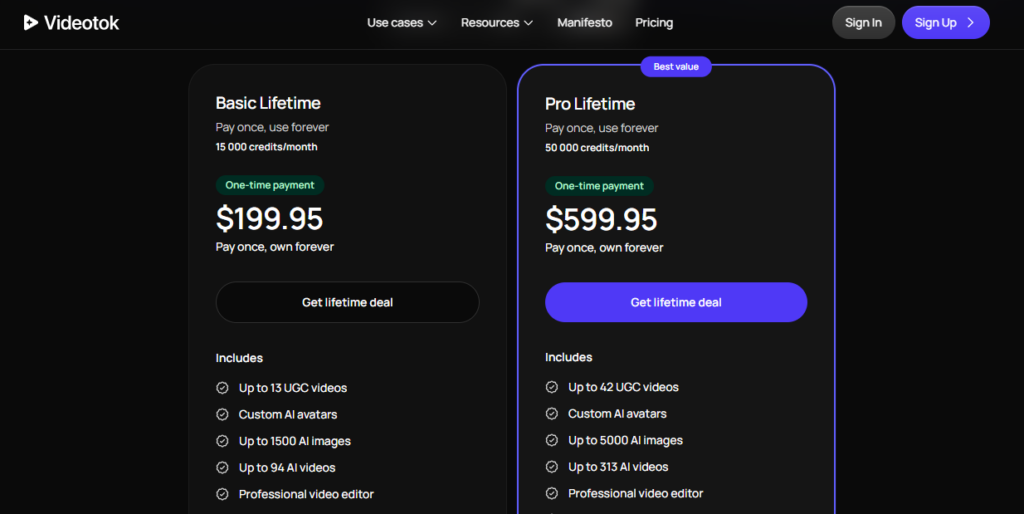This screenshot has width=1024, height=514.
Task: Go to the Pricing page
Action: point(654,22)
